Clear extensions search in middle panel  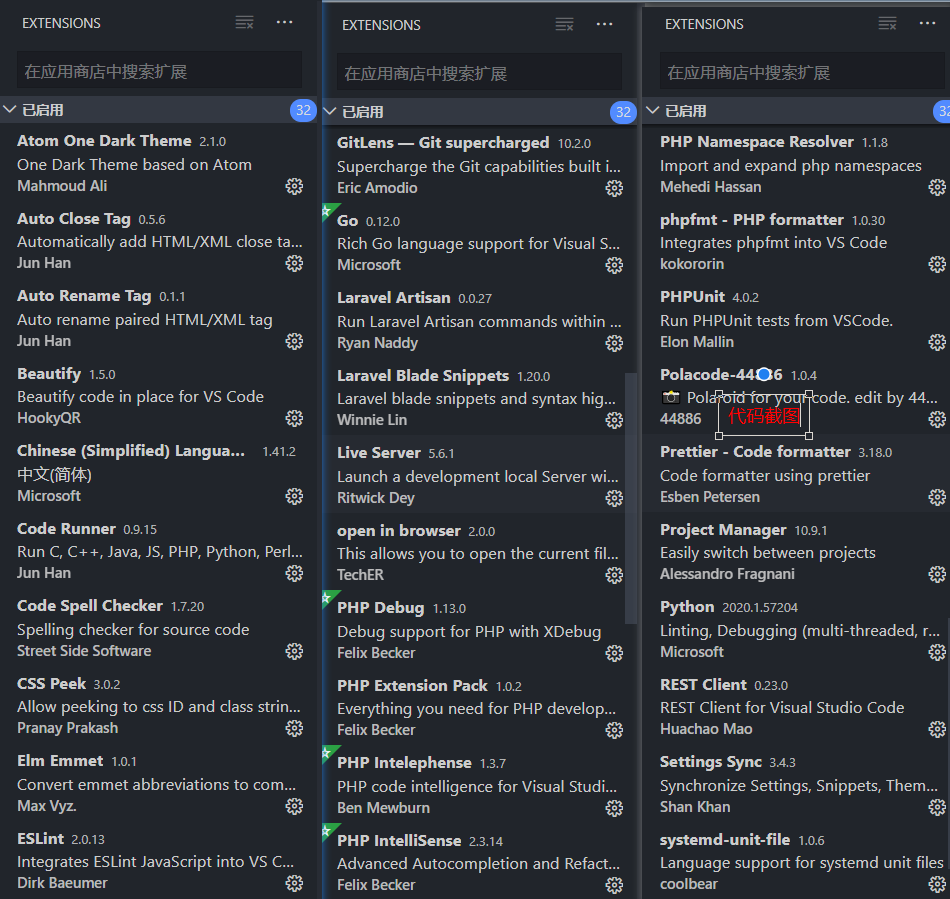click(x=565, y=25)
